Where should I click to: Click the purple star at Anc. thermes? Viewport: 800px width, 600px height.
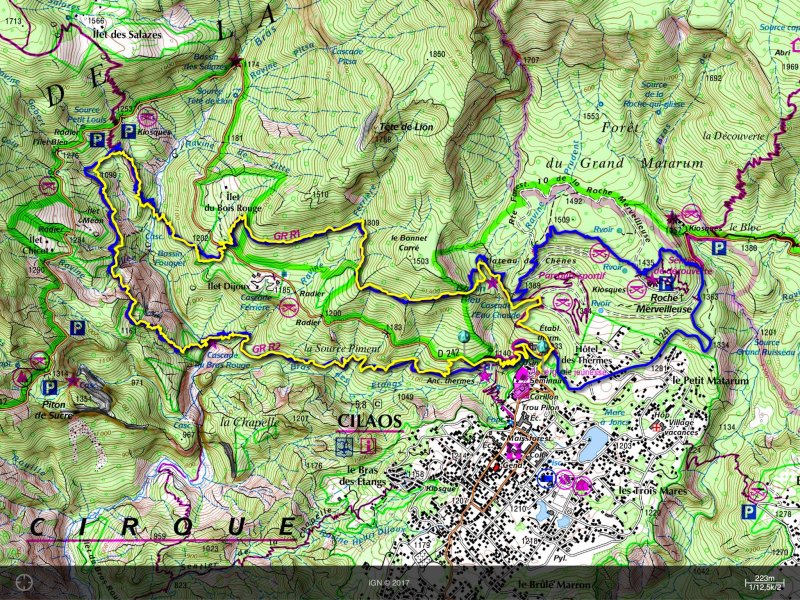(x=486, y=376)
